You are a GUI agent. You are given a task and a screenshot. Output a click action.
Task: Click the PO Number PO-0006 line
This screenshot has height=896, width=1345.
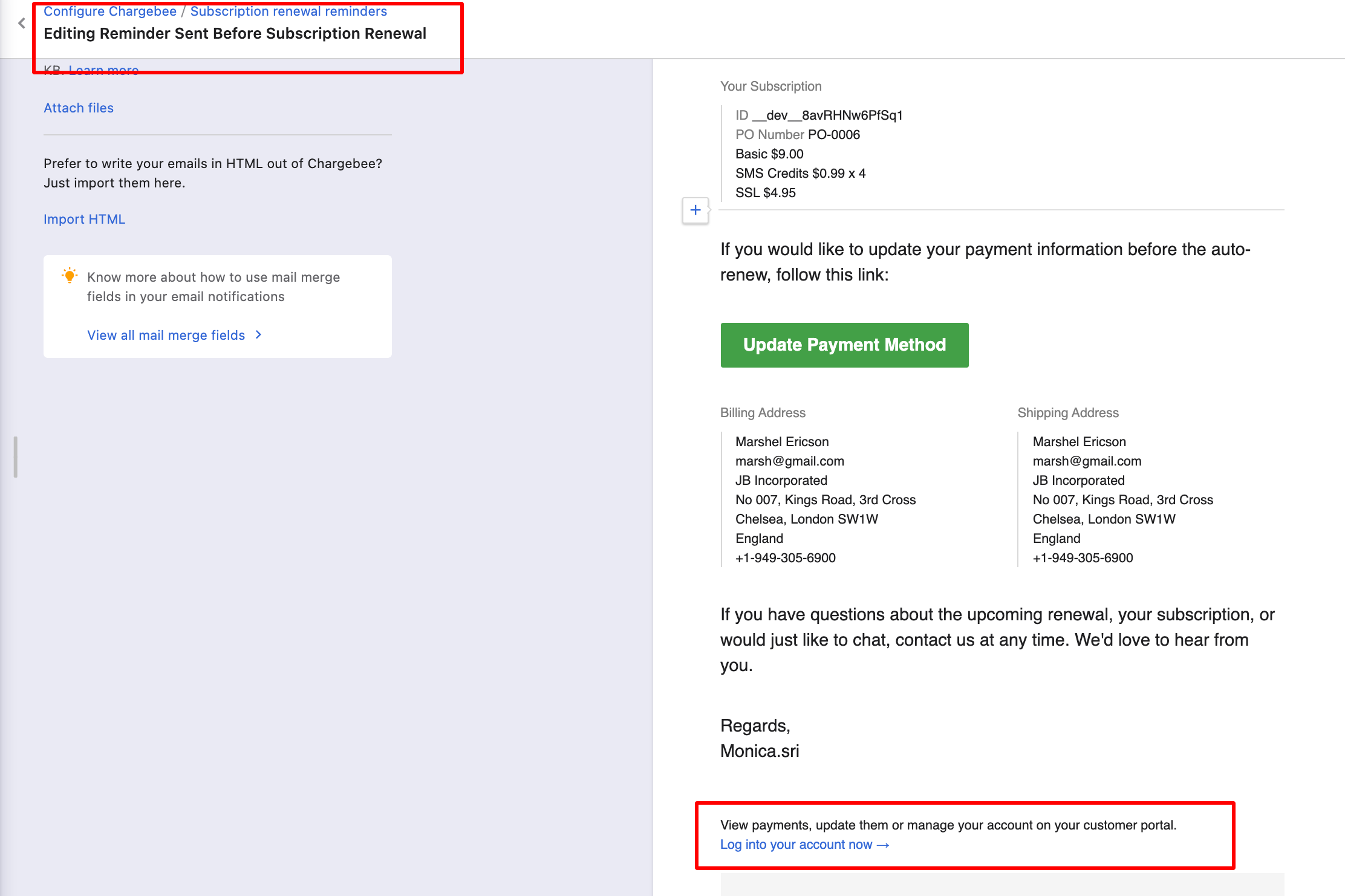(x=797, y=135)
